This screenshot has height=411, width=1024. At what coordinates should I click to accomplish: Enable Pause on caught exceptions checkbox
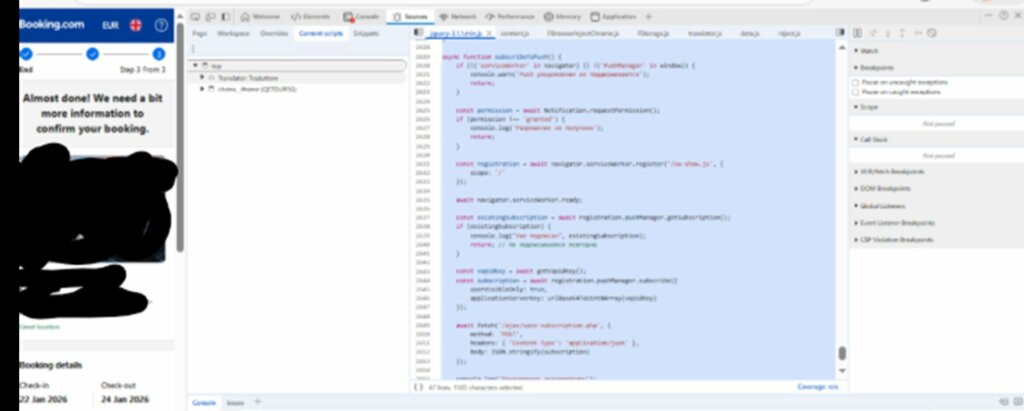[855, 91]
